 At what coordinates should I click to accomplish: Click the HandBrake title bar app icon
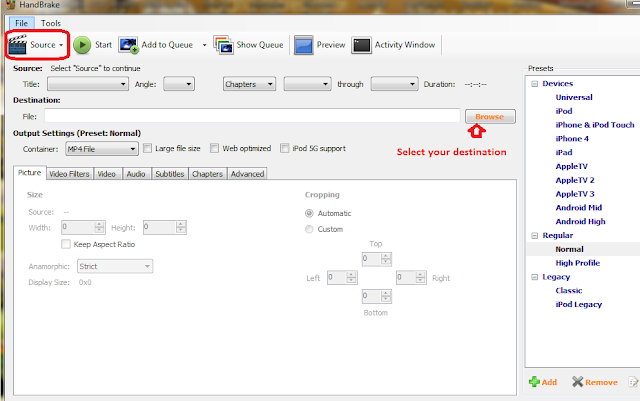pyautogui.click(x=11, y=5)
